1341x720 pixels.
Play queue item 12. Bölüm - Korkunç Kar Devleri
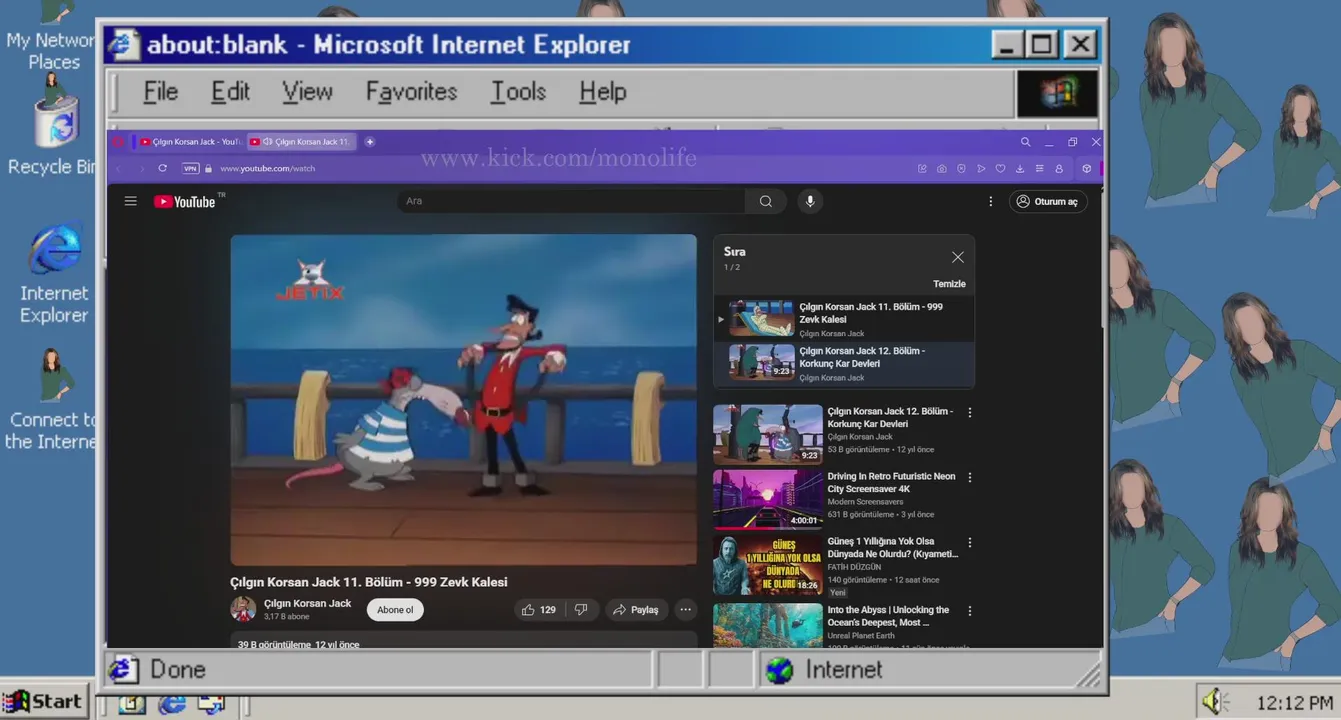coord(844,364)
